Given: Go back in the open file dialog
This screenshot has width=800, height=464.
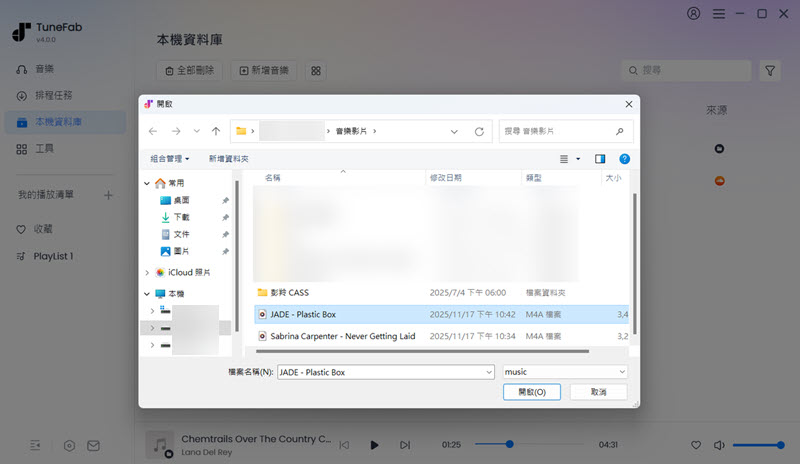Looking at the screenshot, I should [153, 131].
